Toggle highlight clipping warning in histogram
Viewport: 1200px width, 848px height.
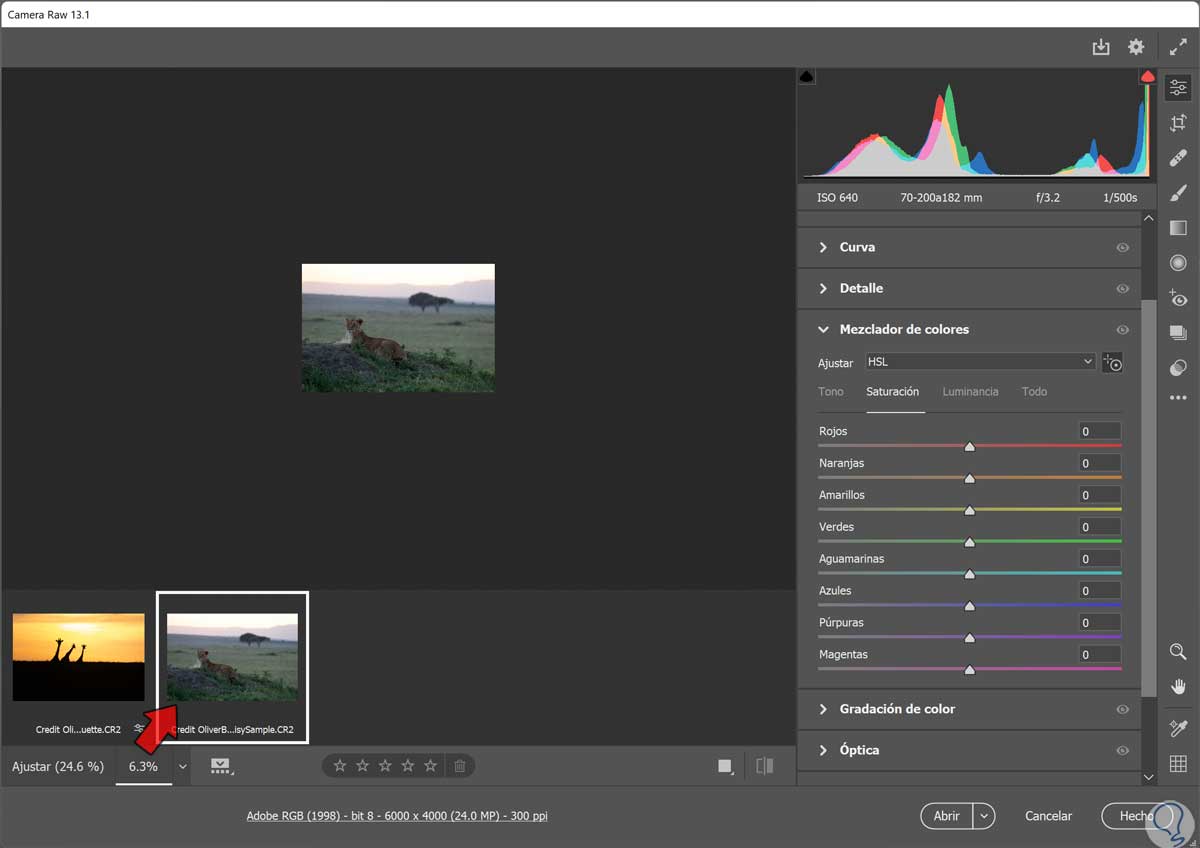point(1147,77)
